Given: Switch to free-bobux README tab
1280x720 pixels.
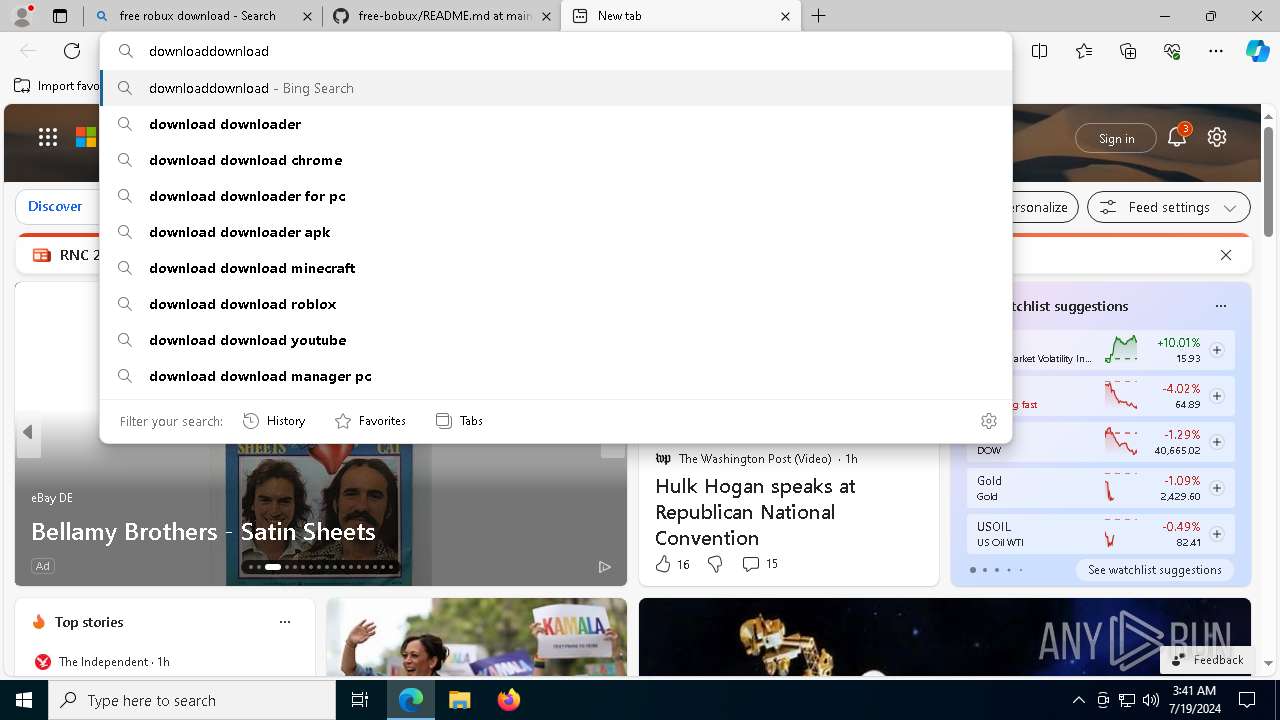Looking at the screenshot, I should pos(442,16).
